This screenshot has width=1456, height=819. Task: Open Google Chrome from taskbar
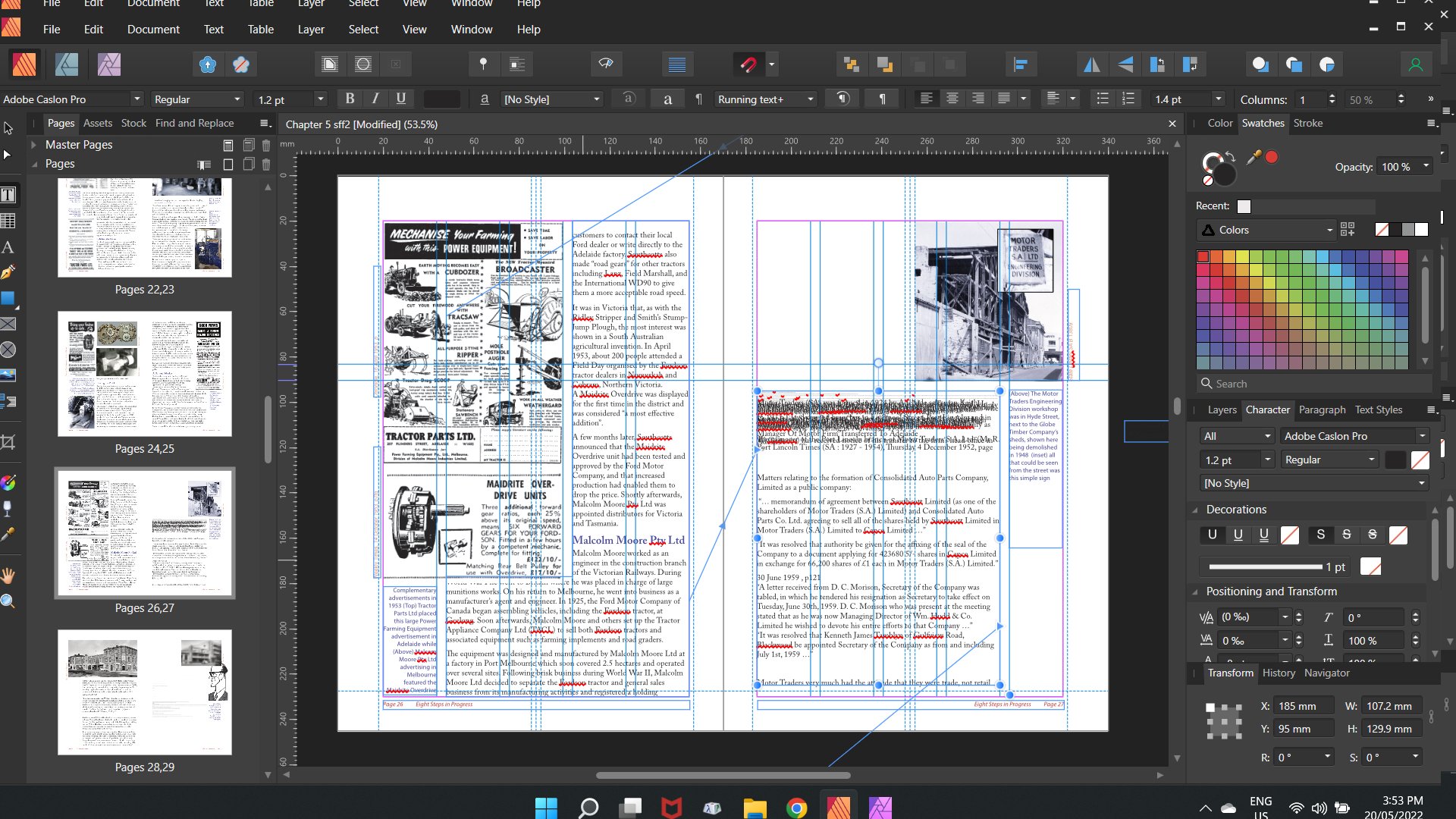pyautogui.click(x=796, y=808)
